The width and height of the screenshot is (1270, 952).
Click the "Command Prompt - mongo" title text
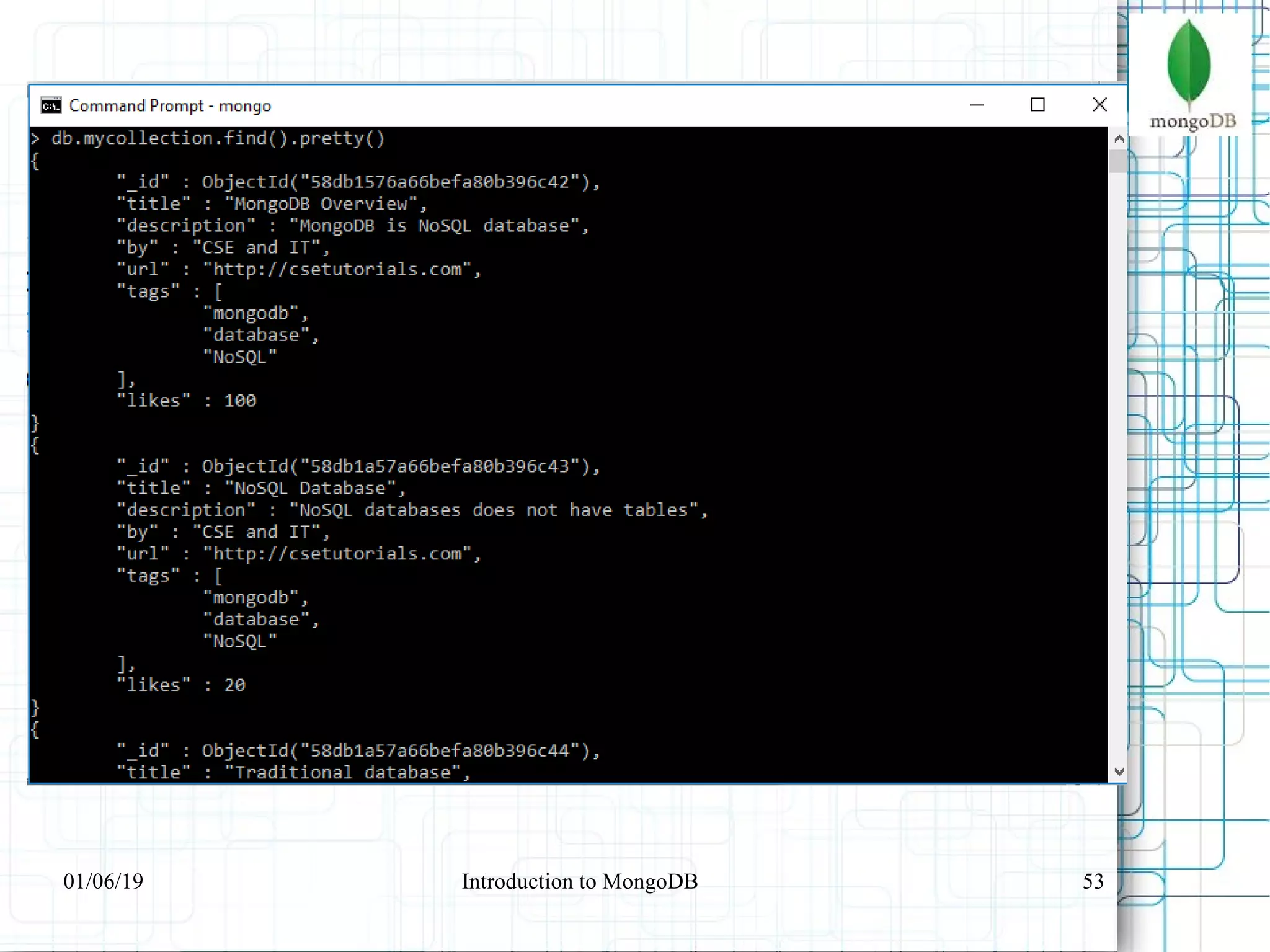point(170,106)
